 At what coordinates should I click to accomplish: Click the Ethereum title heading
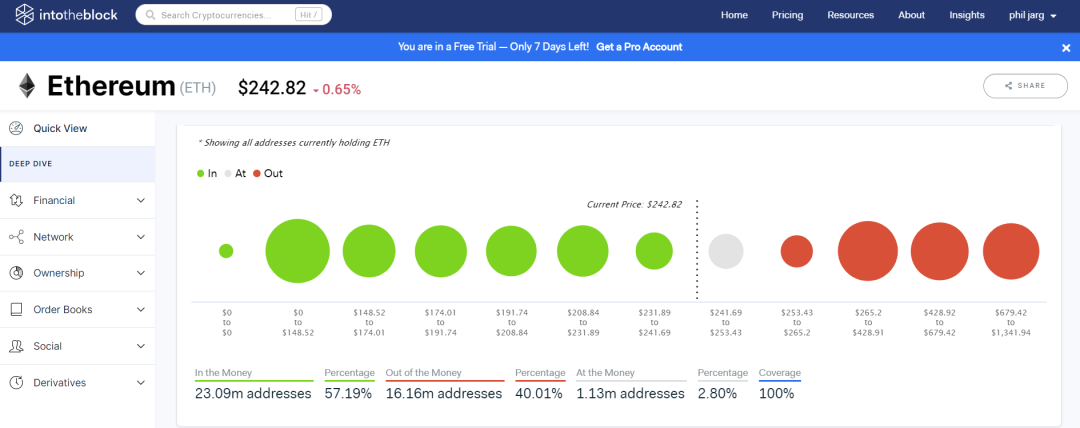112,87
